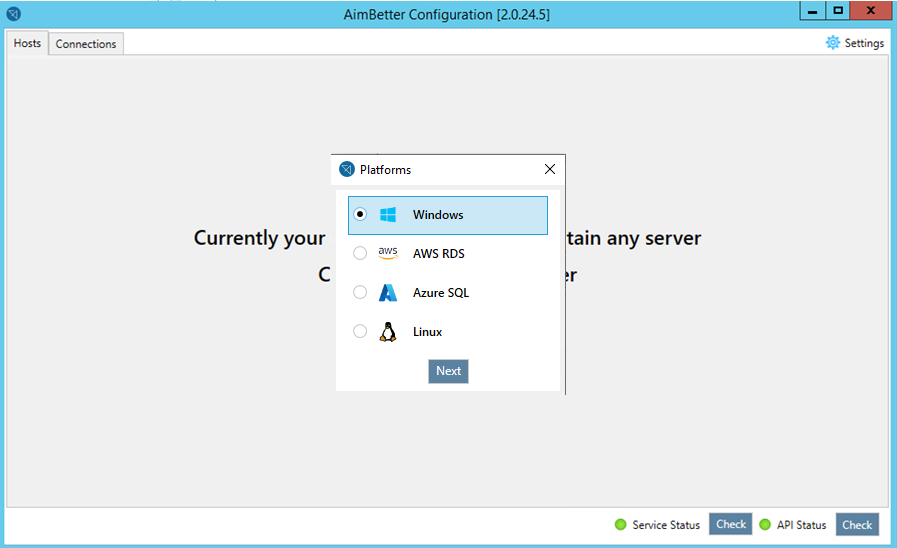Click the 'API Status' label

801,525
